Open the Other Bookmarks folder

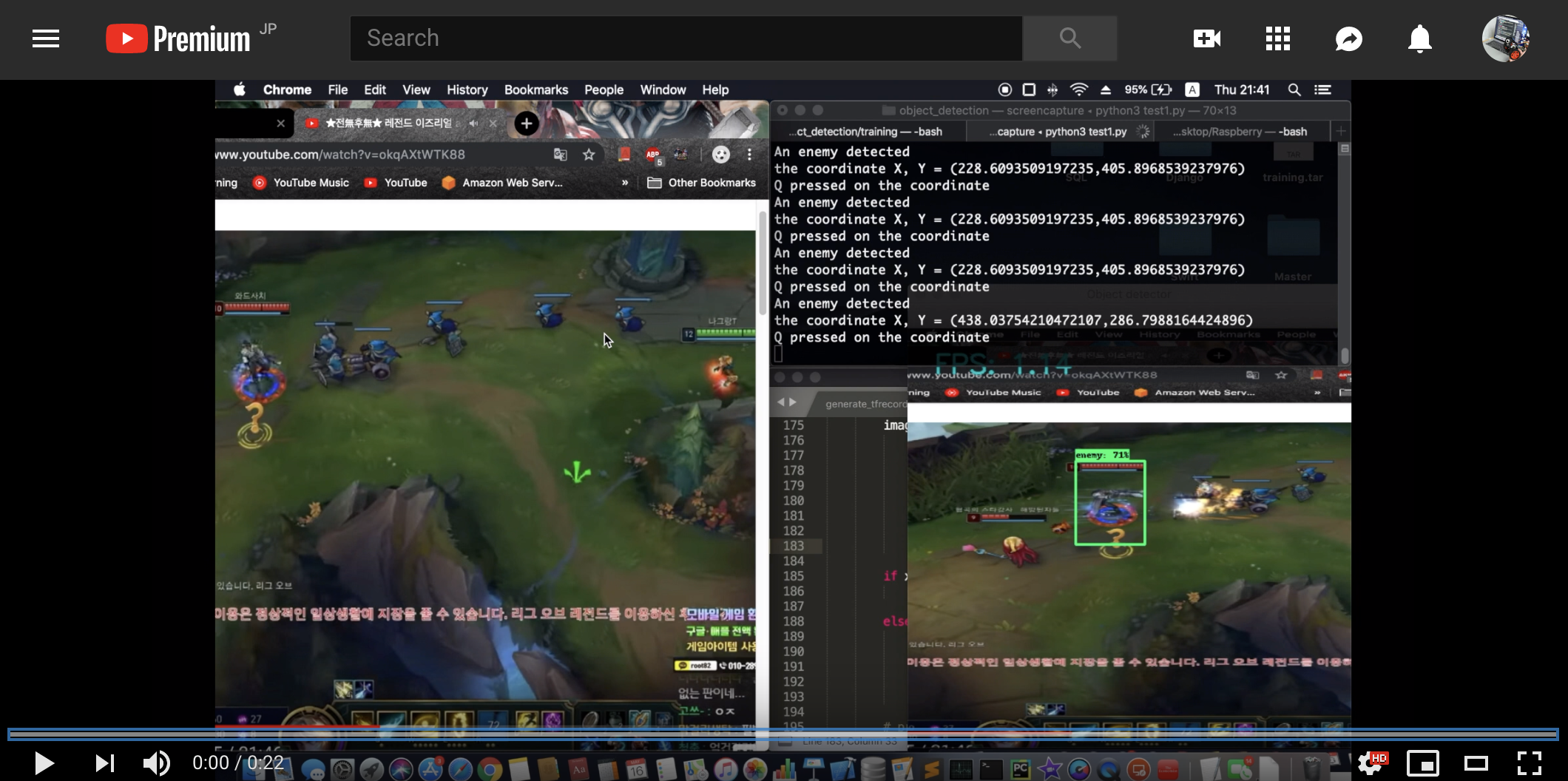pos(702,183)
